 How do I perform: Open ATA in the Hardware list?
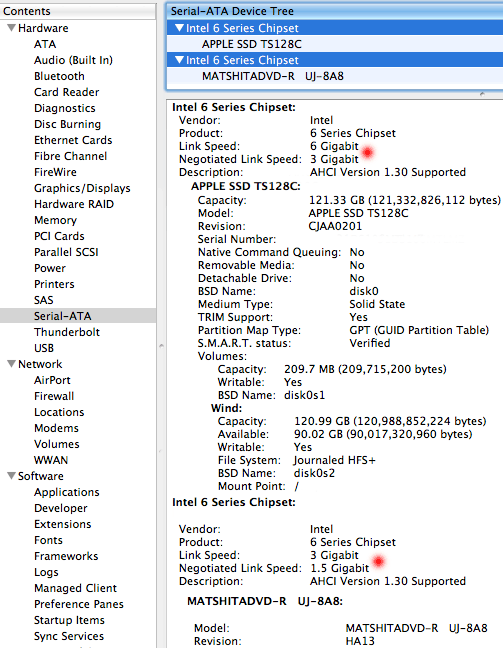[x=45, y=44]
